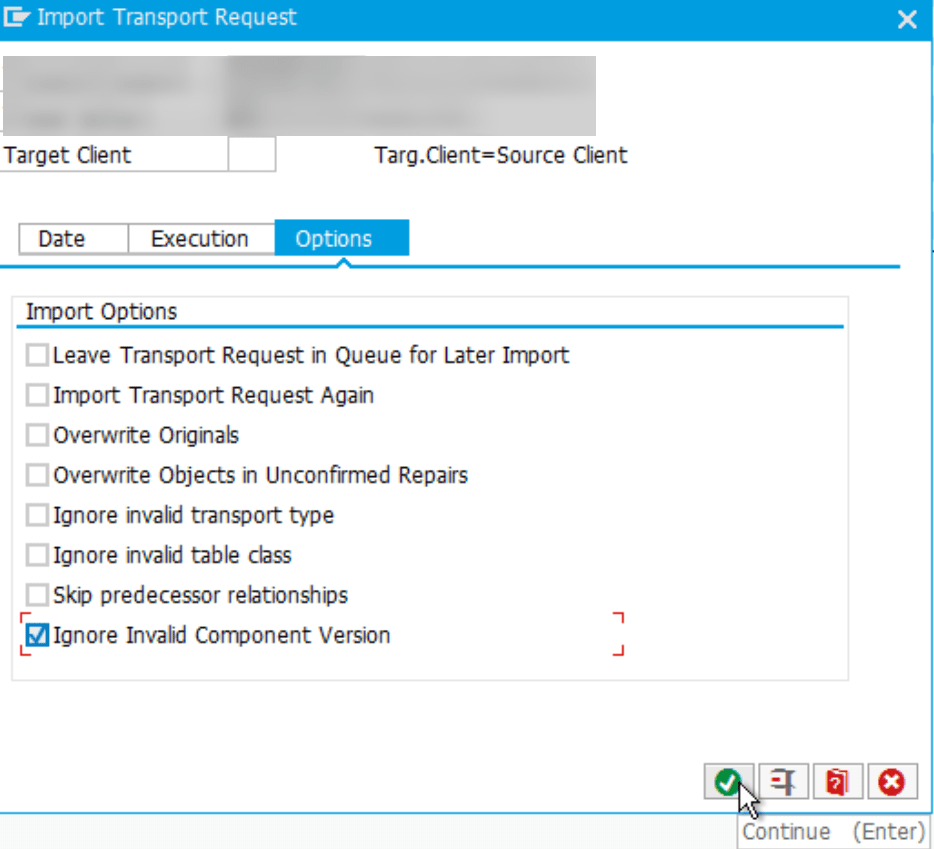Uncheck Ignore Invalid Component Version

pyautogui.click(x=36, y=635)
